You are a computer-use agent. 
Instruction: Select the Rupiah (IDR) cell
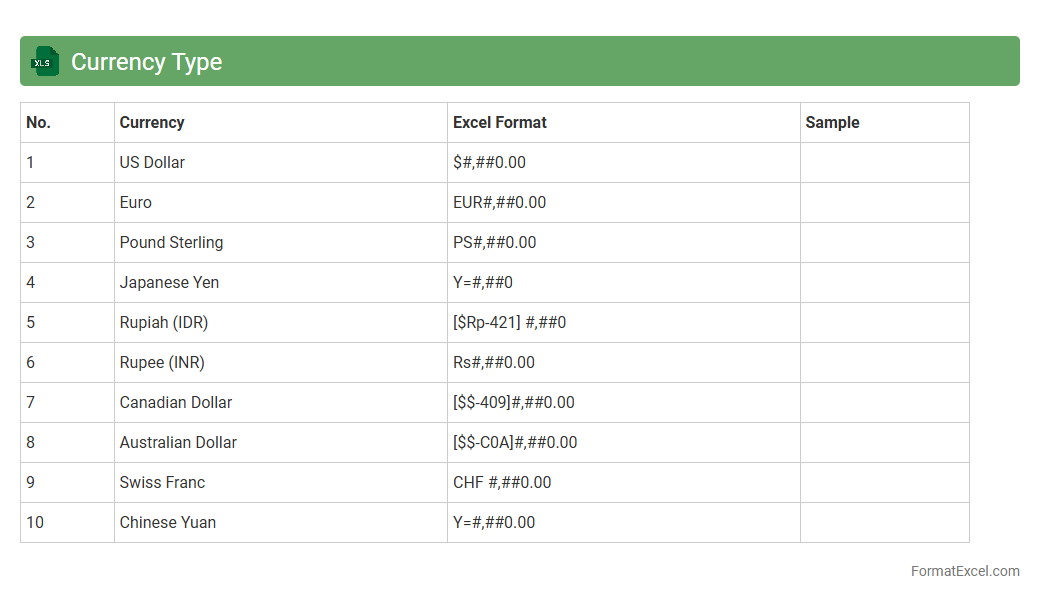pos(164,322)
